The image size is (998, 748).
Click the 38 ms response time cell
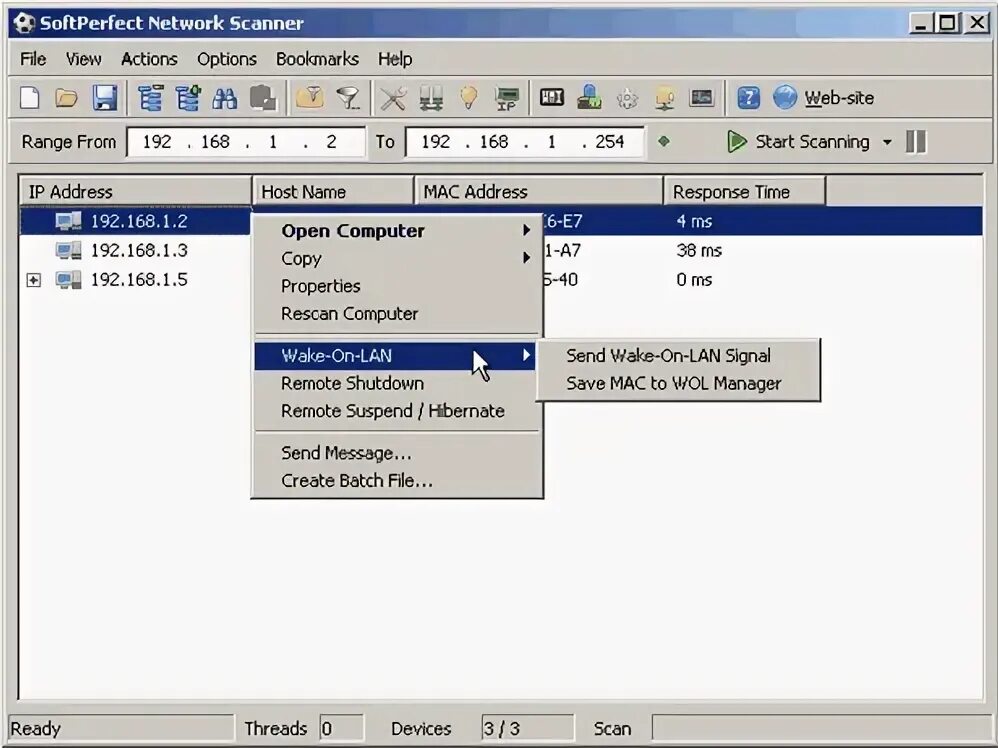point(699,250)
